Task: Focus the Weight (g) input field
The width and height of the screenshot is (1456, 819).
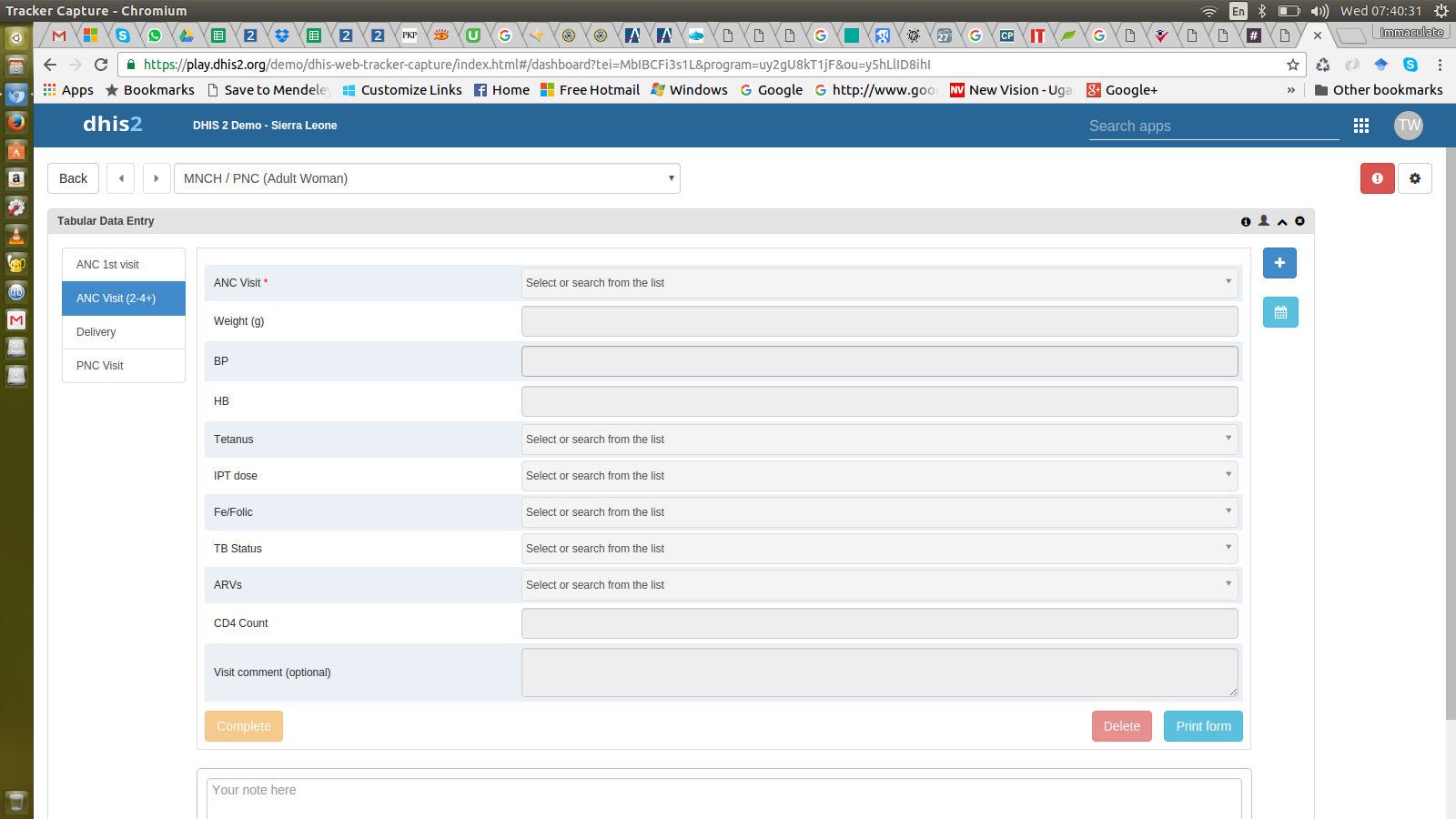Action: point(879,321)
